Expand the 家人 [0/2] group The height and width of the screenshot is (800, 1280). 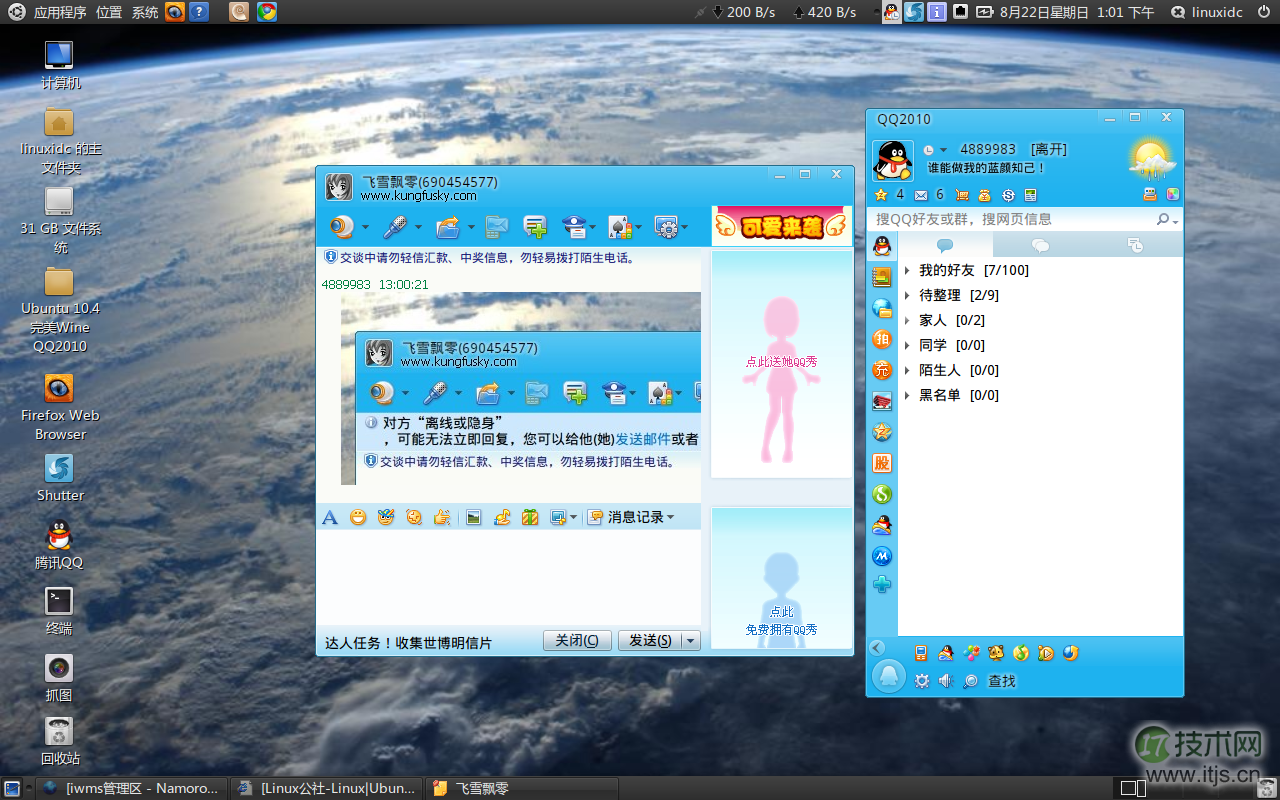click(x=907, y=320)
